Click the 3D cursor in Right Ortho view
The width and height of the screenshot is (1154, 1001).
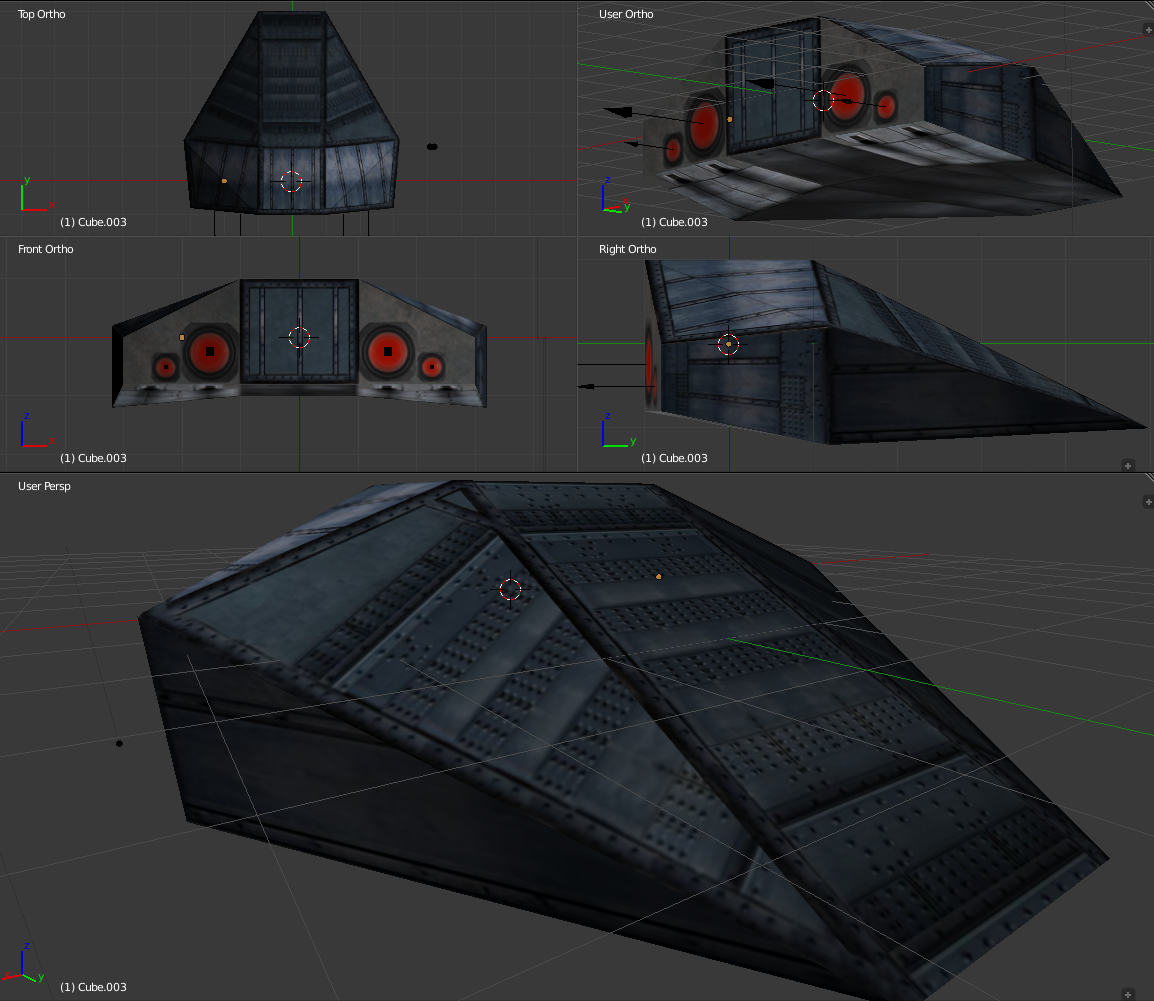coord(728,344)
